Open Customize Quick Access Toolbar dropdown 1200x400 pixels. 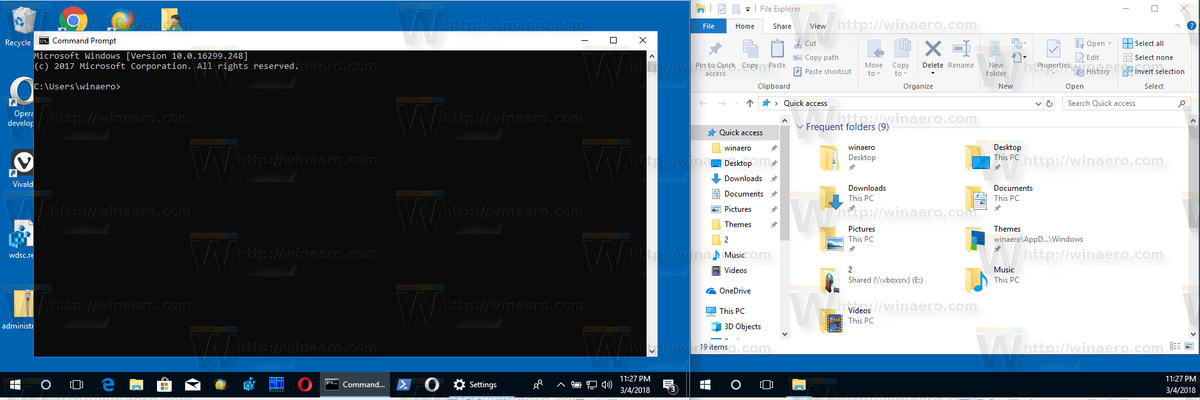coord(749,9)
